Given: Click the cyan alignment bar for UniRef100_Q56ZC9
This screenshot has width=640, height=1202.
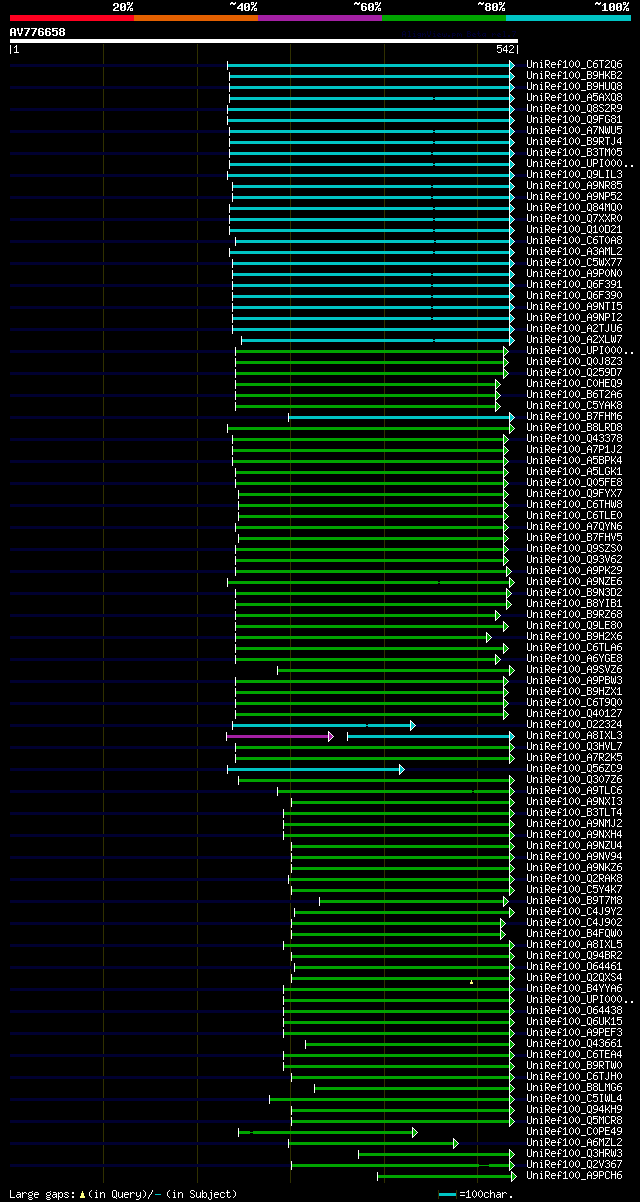Looking at the screenshot, I should point(316,769).
